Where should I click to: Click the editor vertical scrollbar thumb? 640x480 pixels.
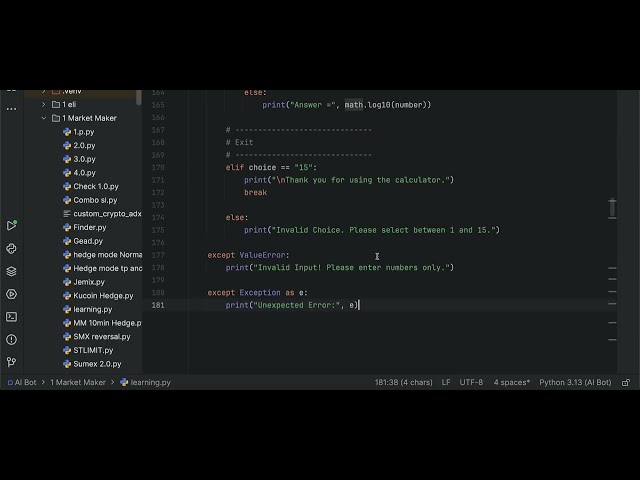(x=612, y=207)
